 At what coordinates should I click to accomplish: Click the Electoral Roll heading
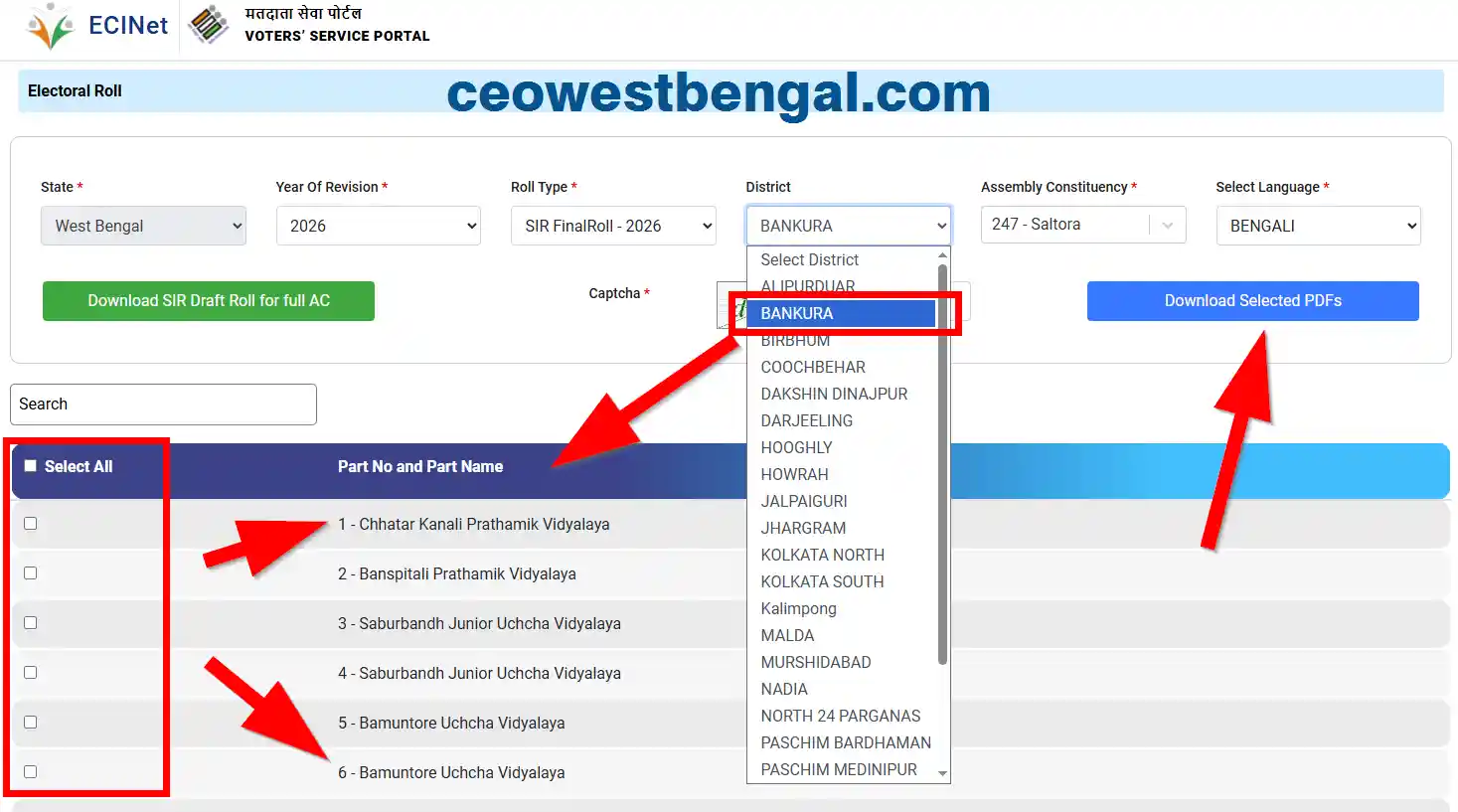(x=75, y=90)
